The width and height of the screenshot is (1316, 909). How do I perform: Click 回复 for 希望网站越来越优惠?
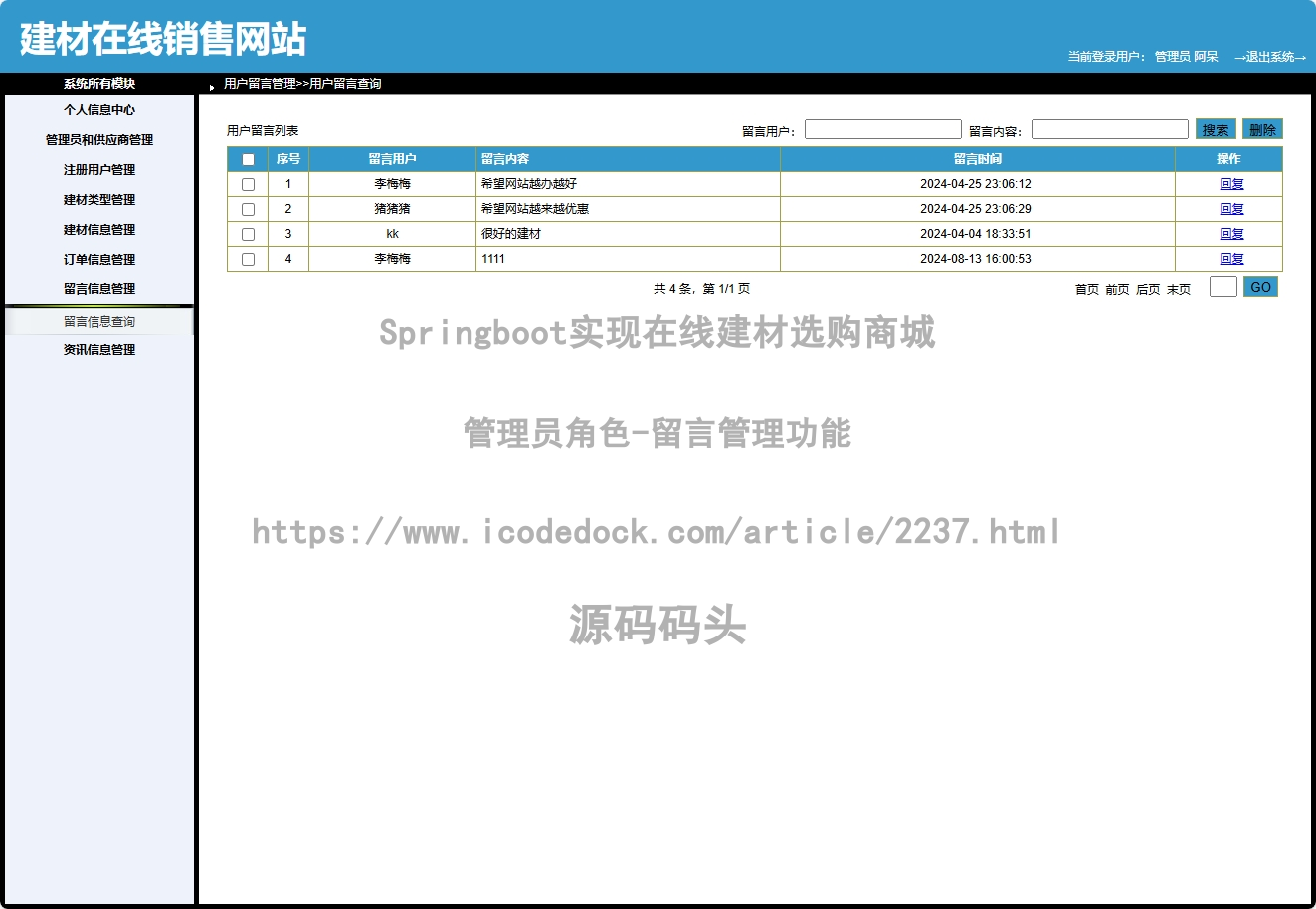(x=1231, y=209)
